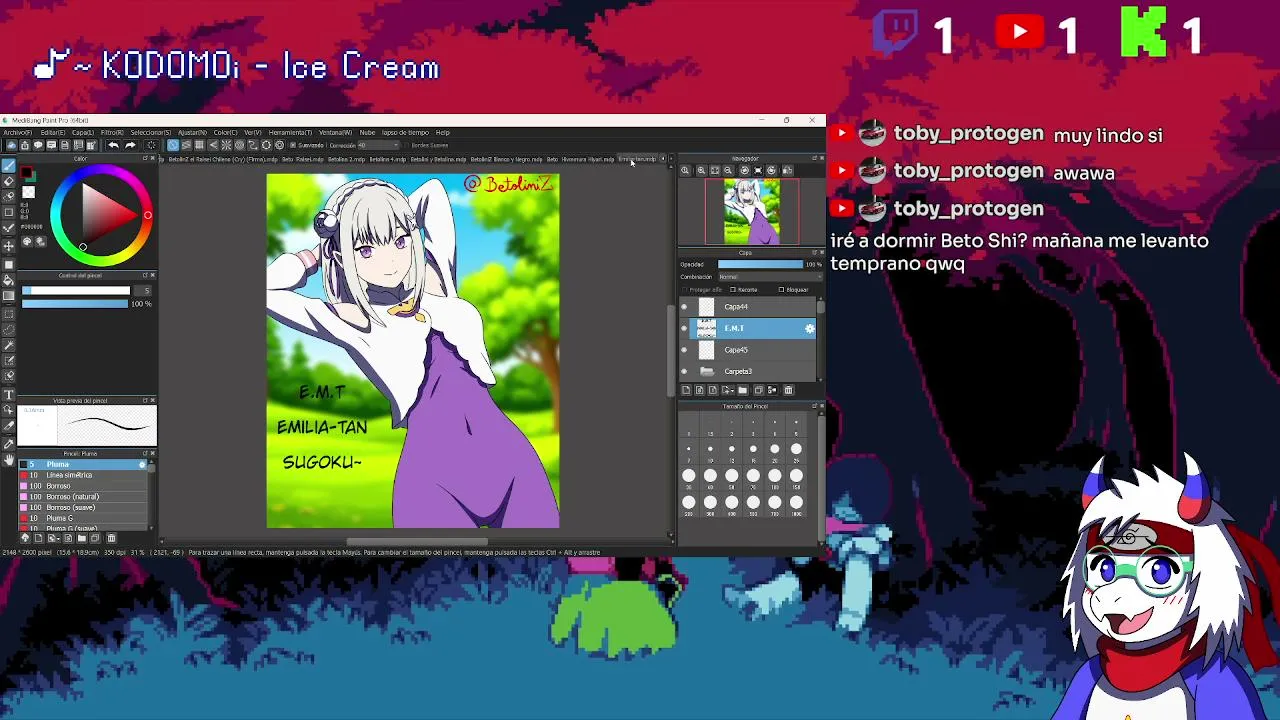Select the Brush tool in left toolbar

point(9,166)
